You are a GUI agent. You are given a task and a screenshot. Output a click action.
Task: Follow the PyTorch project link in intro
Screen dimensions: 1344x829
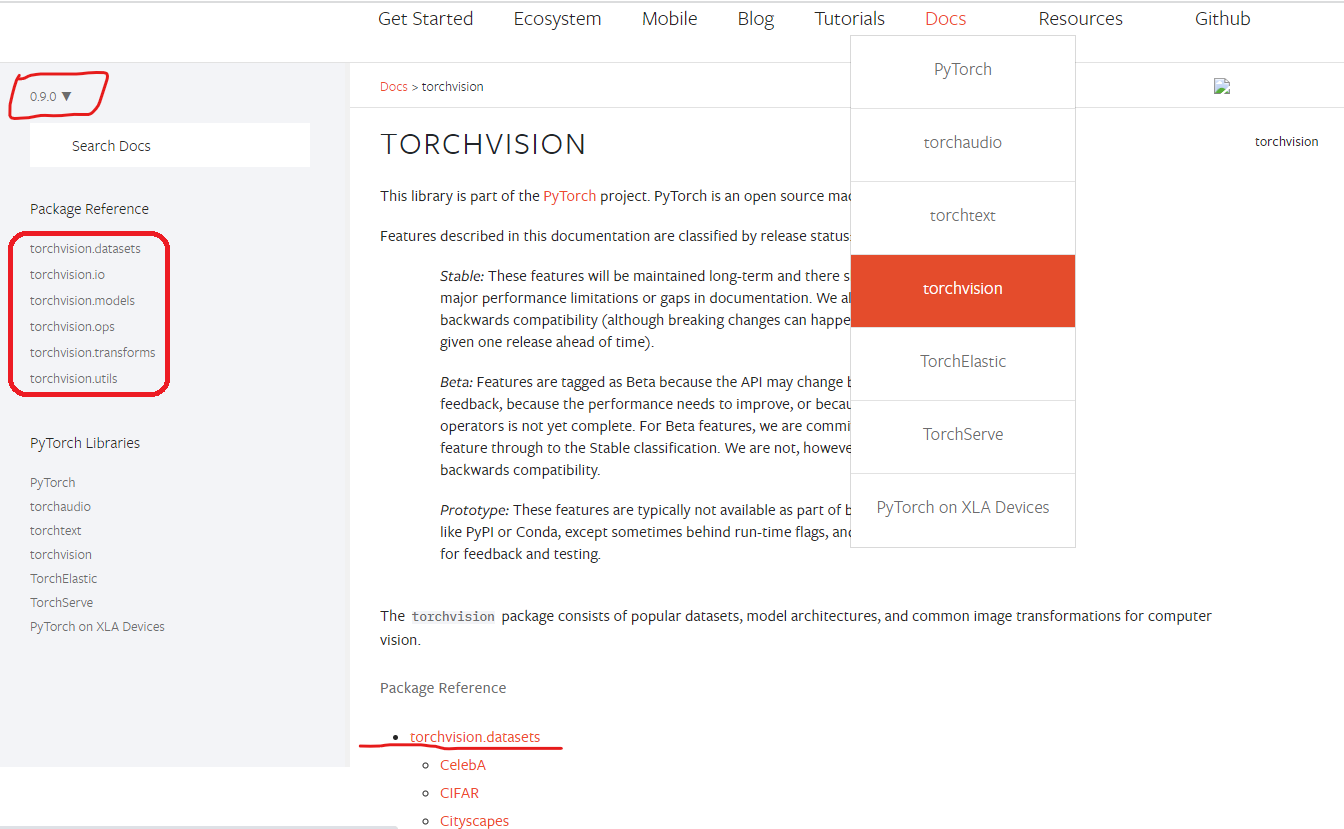pyautogui.click(x=569, y=196)
